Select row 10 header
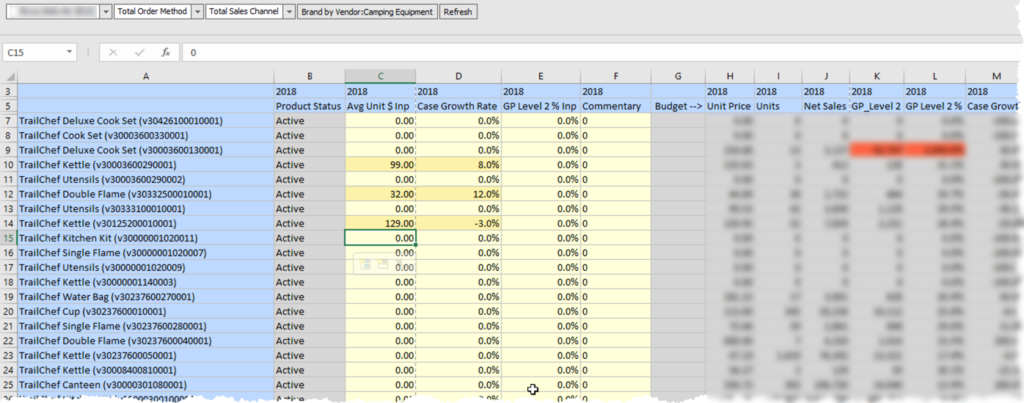This screenshot has width=1024, height=403. 9,165
